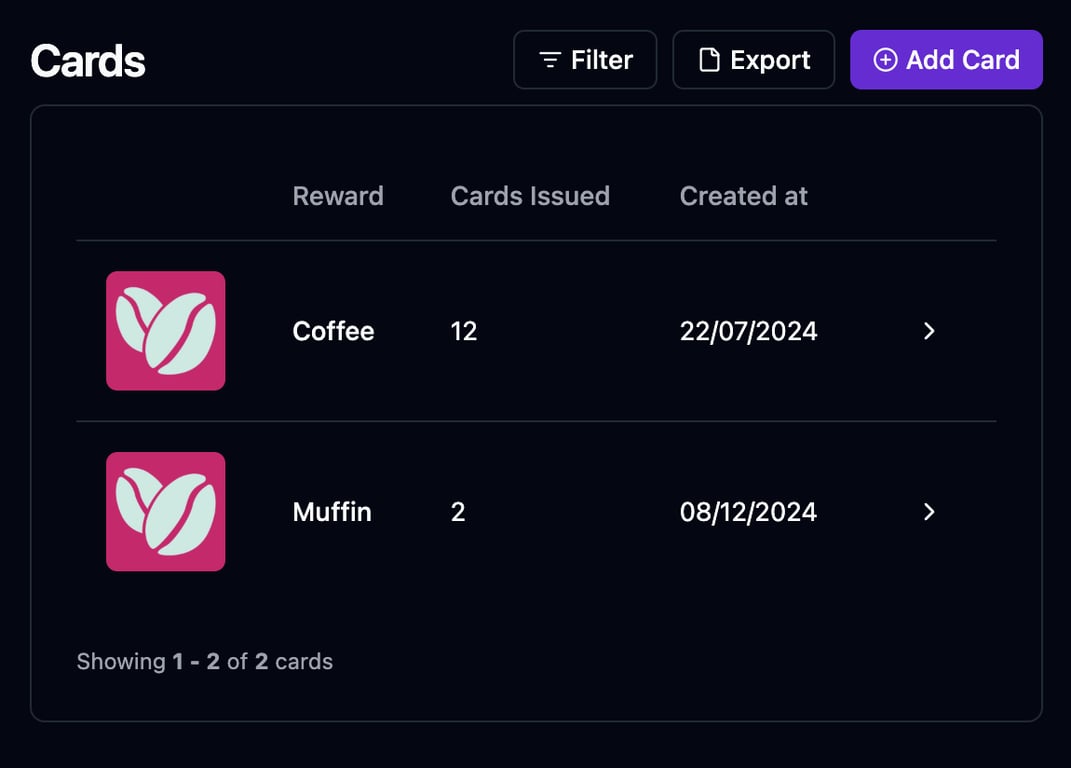This screenshot has height=768, width=1071.
Task: Expand the Coffee row chevron
Action: (929, 331)
